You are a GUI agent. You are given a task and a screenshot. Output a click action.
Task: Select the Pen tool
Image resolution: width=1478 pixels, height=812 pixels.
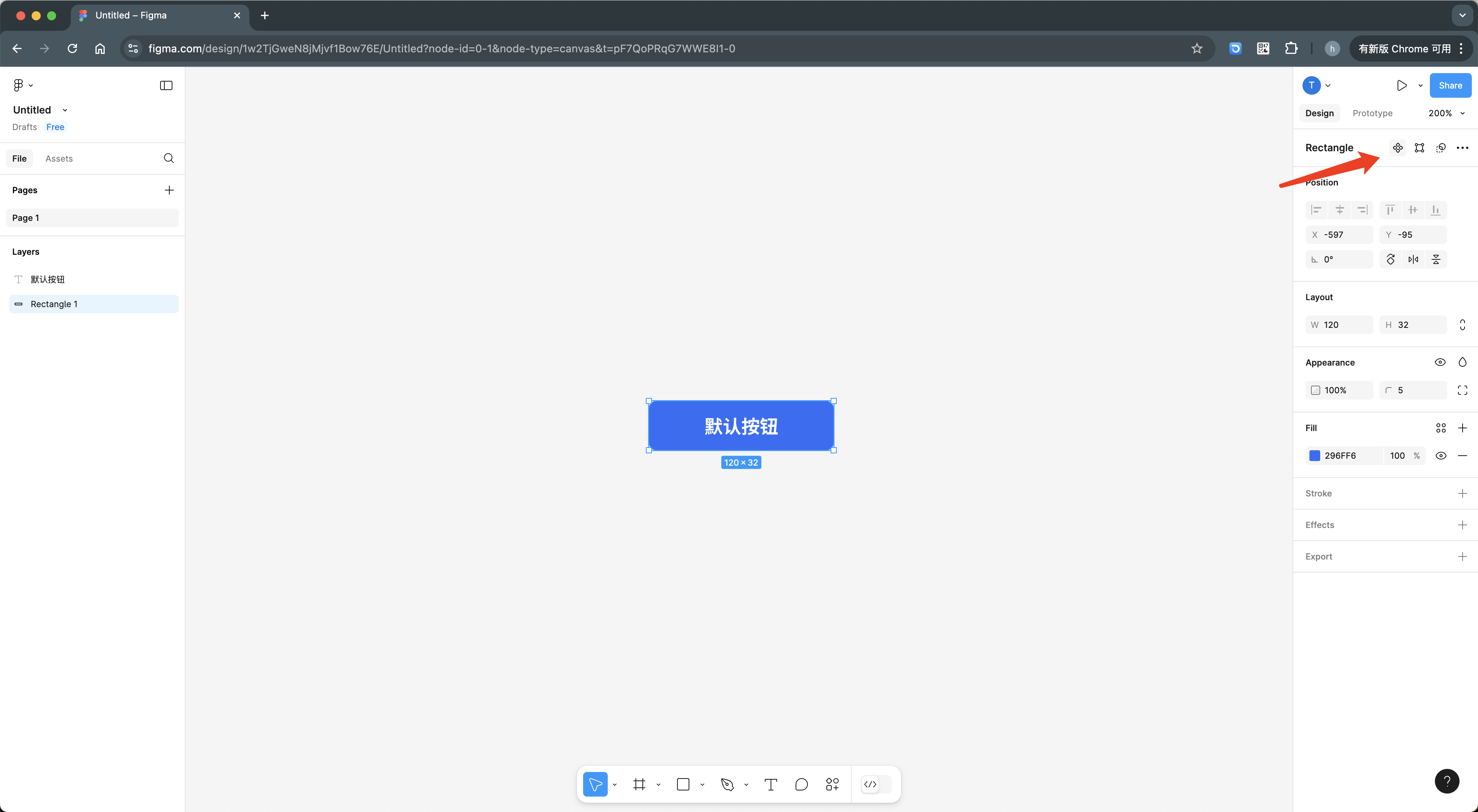[727, 784]
